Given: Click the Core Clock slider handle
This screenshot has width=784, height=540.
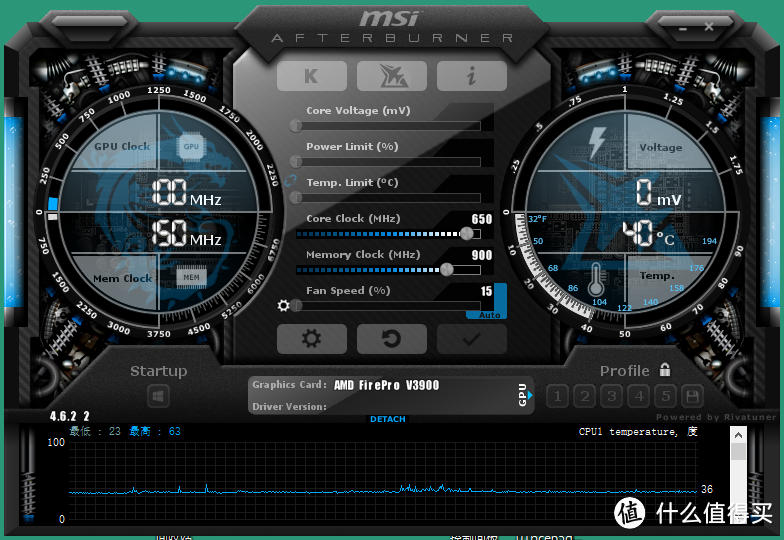Looking at the screenshot, I should point(466,233).
